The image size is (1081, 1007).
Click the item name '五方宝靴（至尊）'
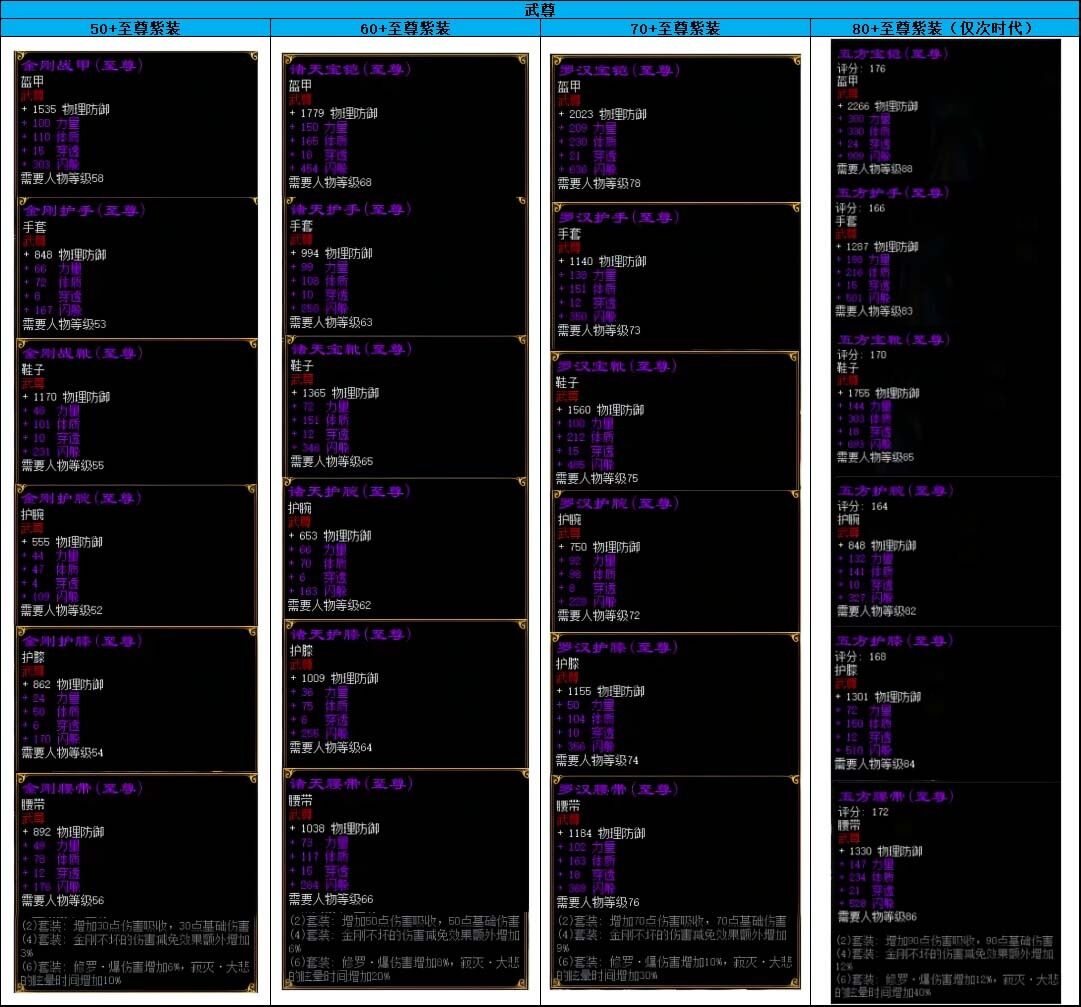(893, 340)
